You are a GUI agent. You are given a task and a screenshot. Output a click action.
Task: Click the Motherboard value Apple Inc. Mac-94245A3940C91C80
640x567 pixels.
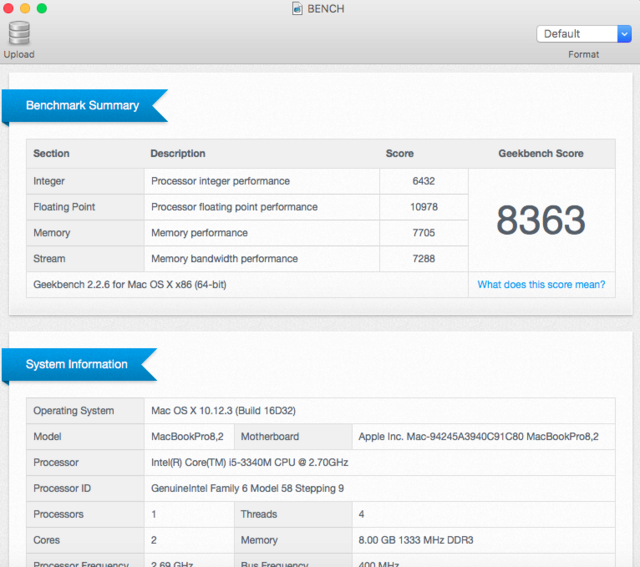(x=478, y=437)
